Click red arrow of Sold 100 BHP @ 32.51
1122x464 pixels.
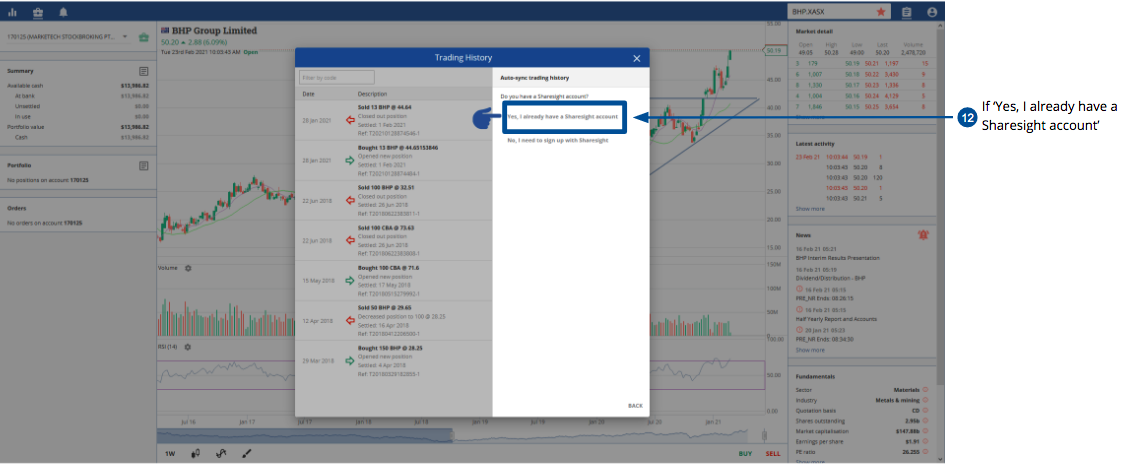[350, 200]
